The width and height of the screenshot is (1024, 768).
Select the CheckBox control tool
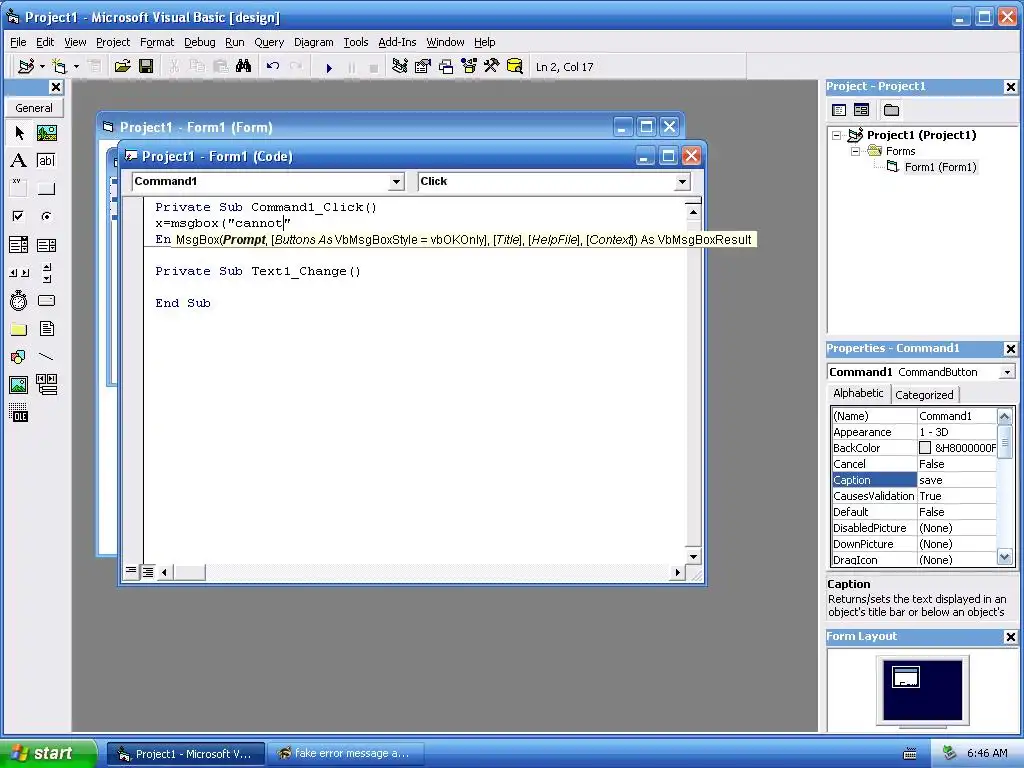click(x=19, y=216)
